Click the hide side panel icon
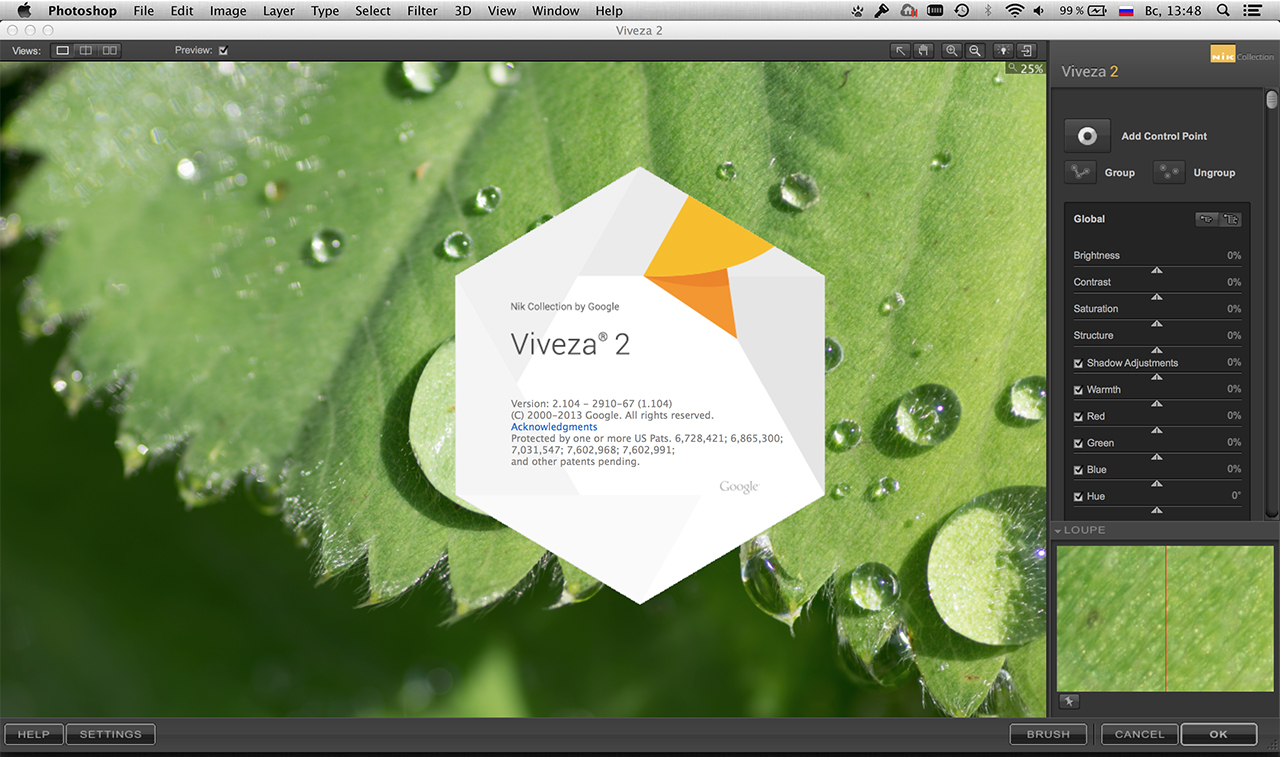 (1026, 50)
